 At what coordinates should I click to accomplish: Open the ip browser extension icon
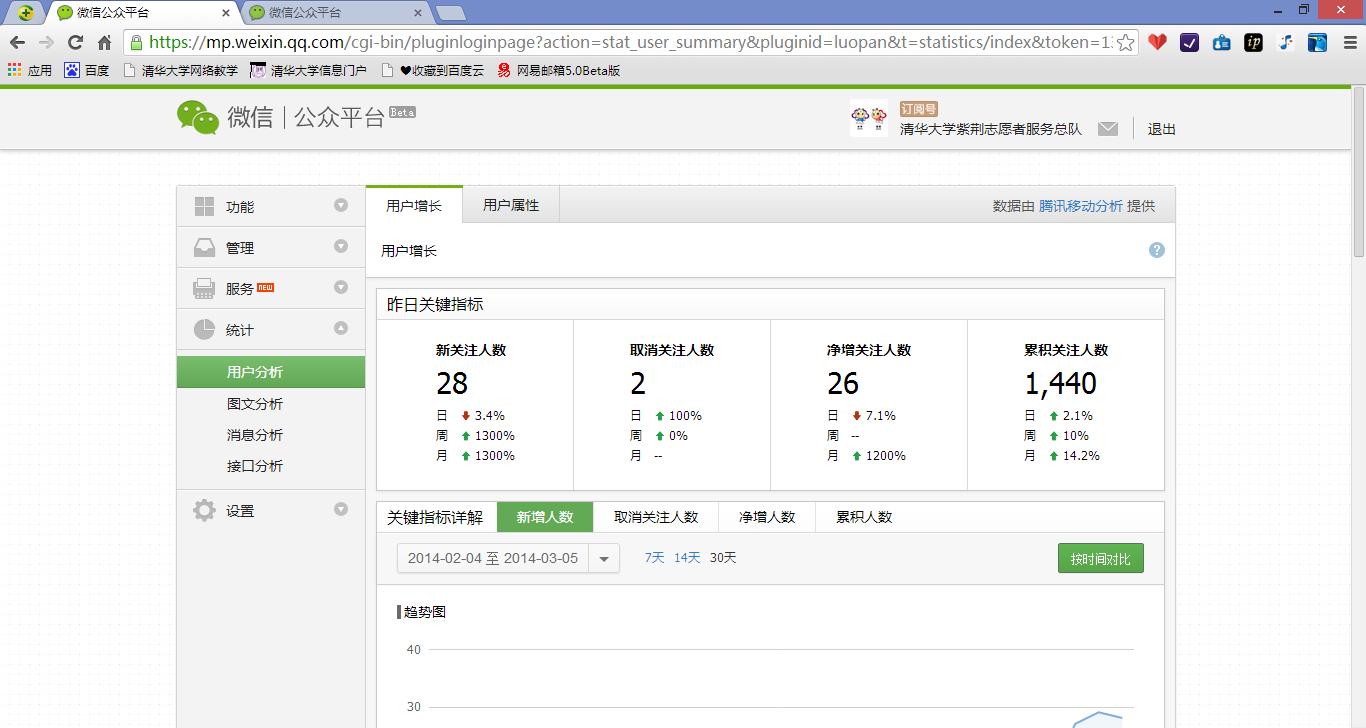(1251, 44)
